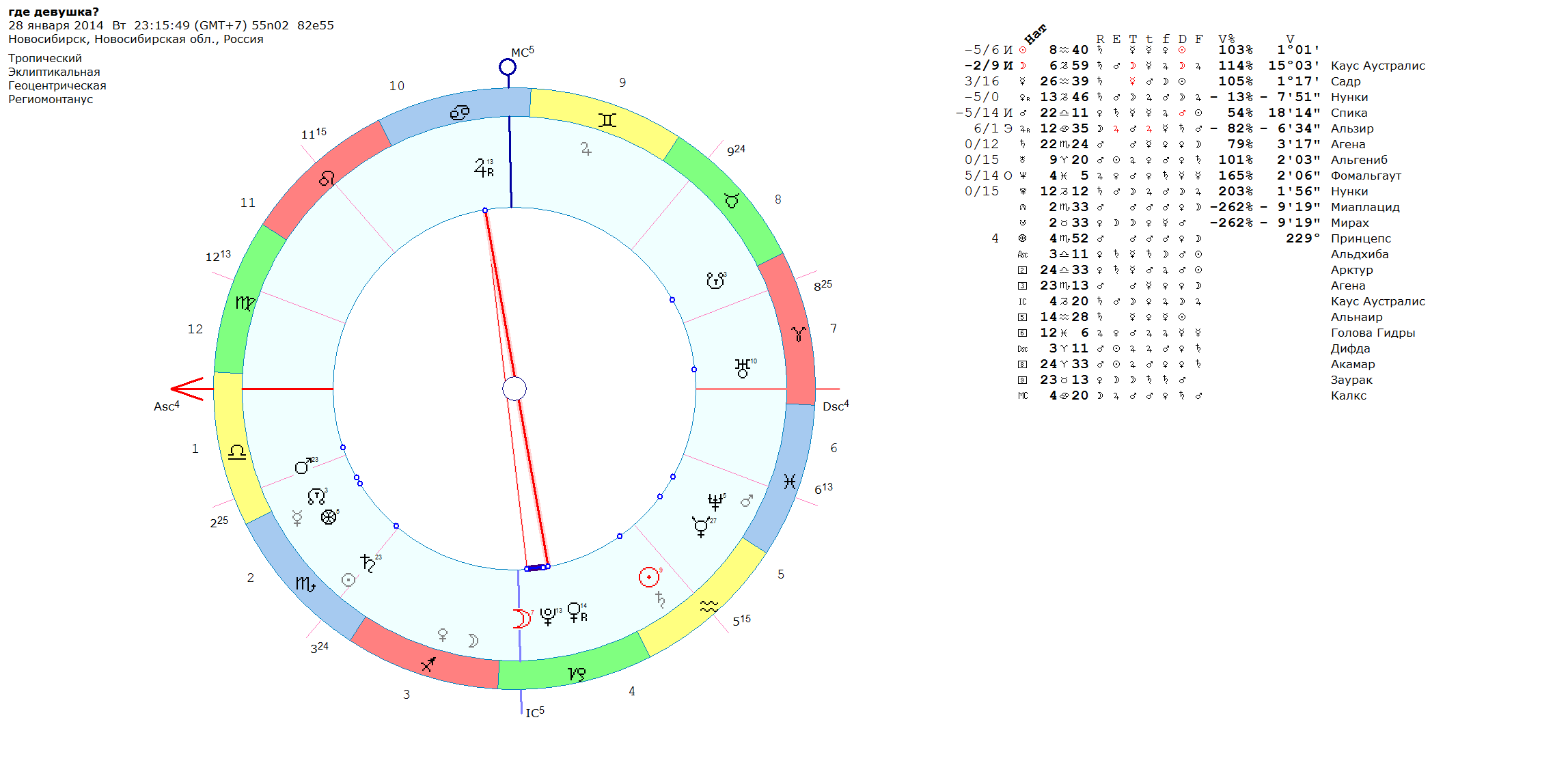Click the location text 'Новосибирск, Новосибирская обл.'
Viewport: 1568px width, 778px height.
point(114,39)
